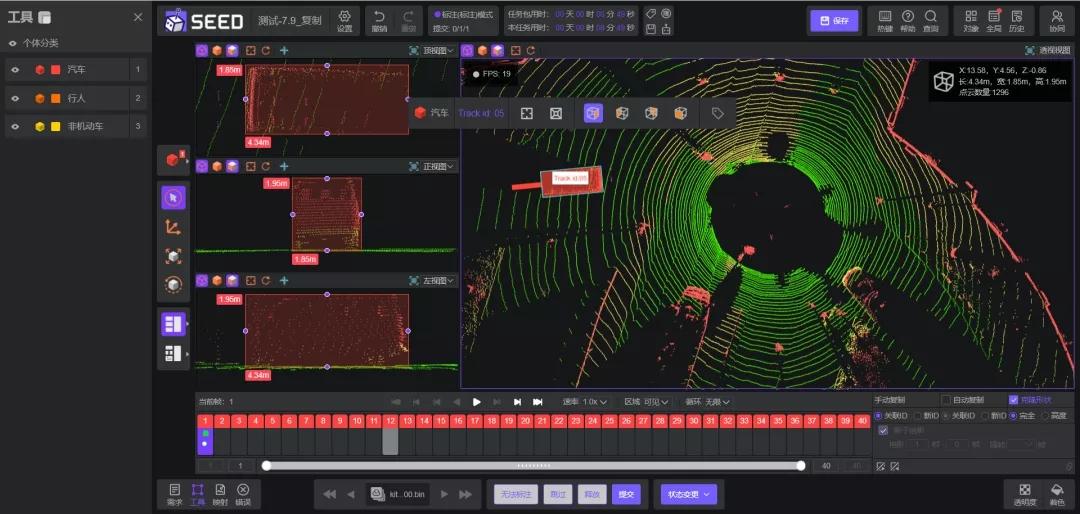This screenshot has height=514, width=1080.
Task: Open the 协同 collaboration icon
Action: pos(1057,21)
